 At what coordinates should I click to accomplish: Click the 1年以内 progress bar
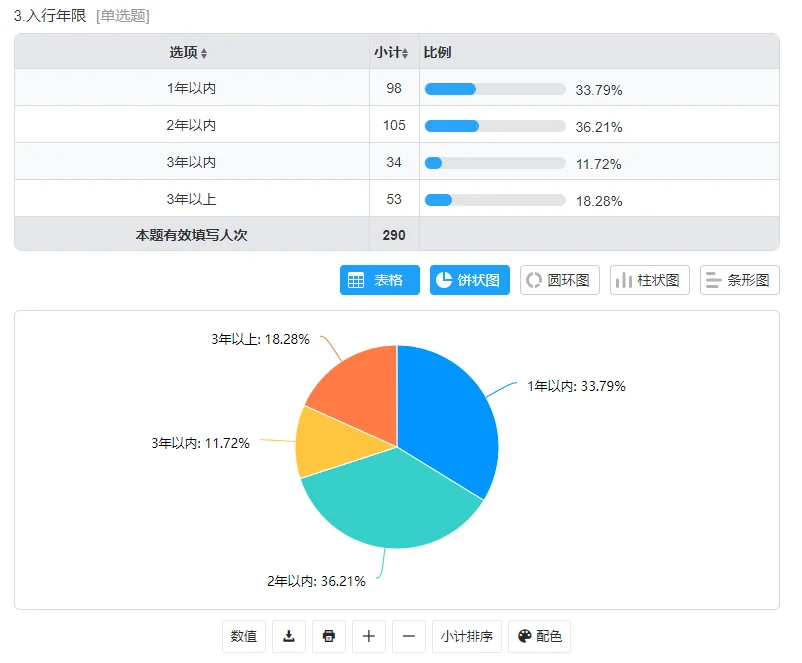(495, 89)
